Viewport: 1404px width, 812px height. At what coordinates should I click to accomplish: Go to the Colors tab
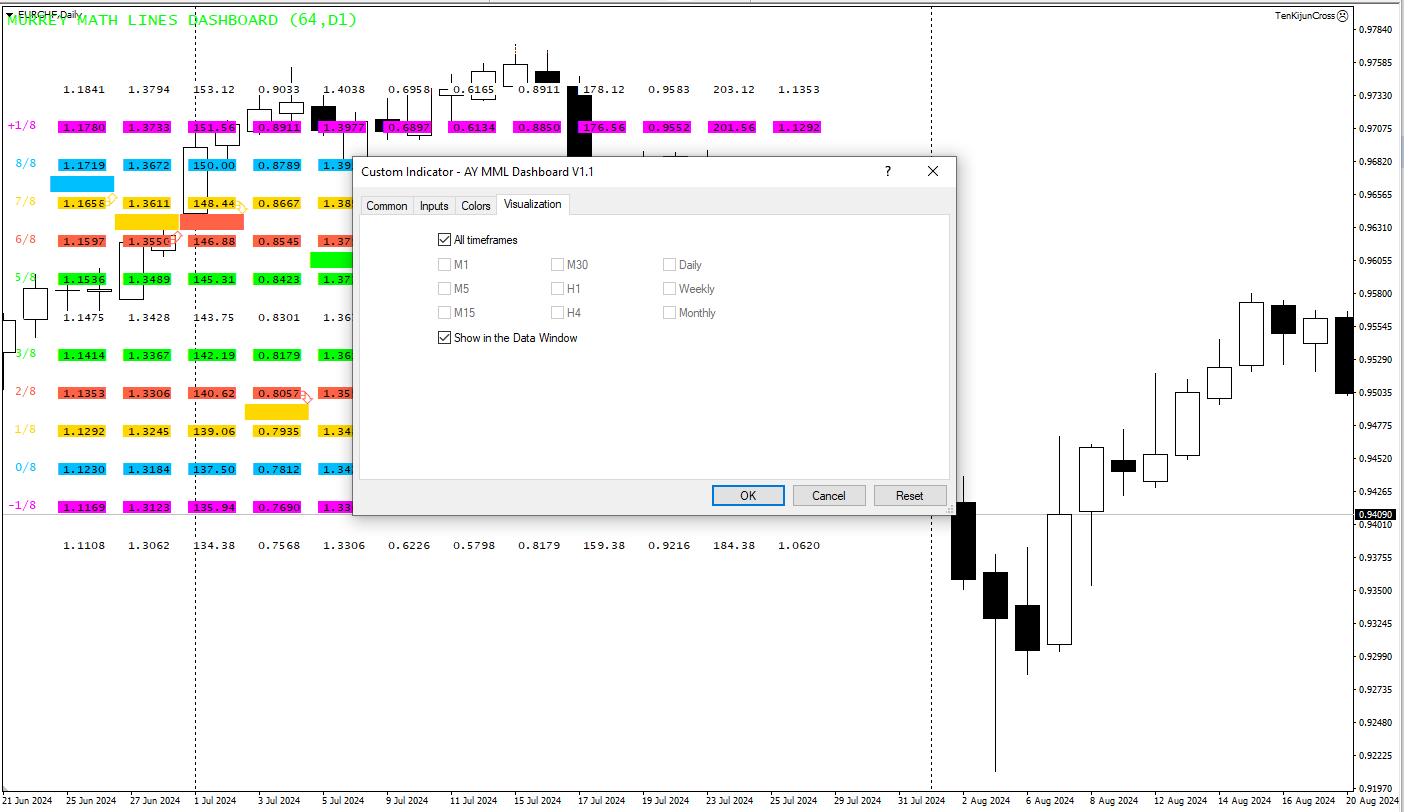pos(476,206)
